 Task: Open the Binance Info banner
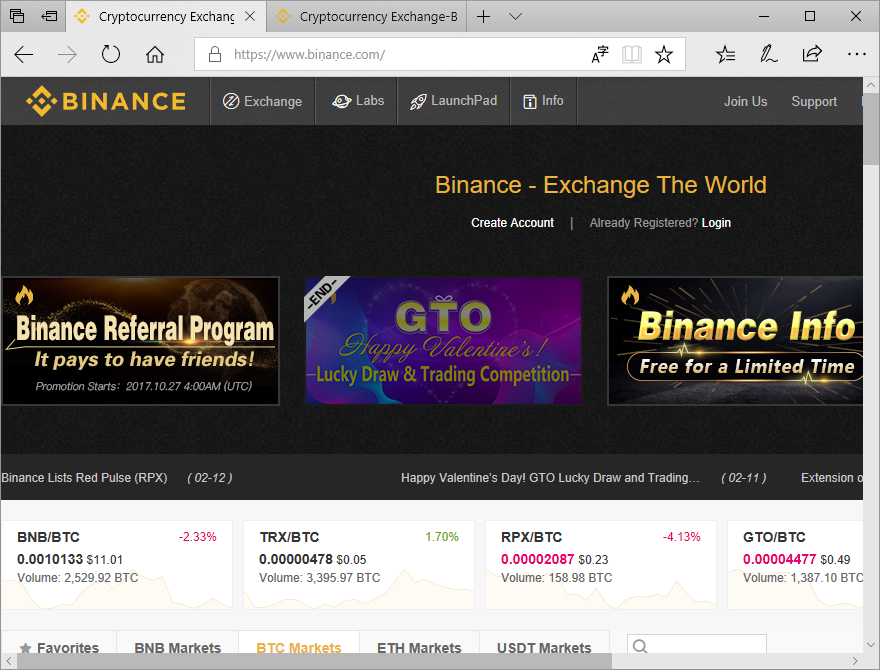[x=735, y=341]
